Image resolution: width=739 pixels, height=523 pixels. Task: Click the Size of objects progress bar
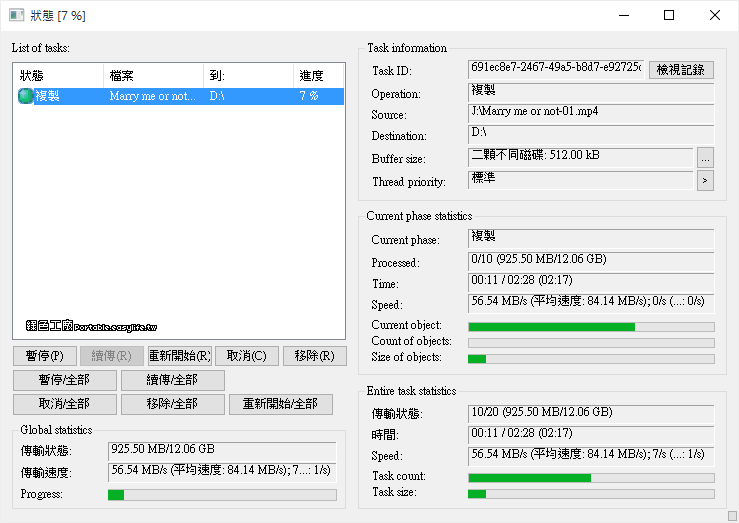pos(591,359)
